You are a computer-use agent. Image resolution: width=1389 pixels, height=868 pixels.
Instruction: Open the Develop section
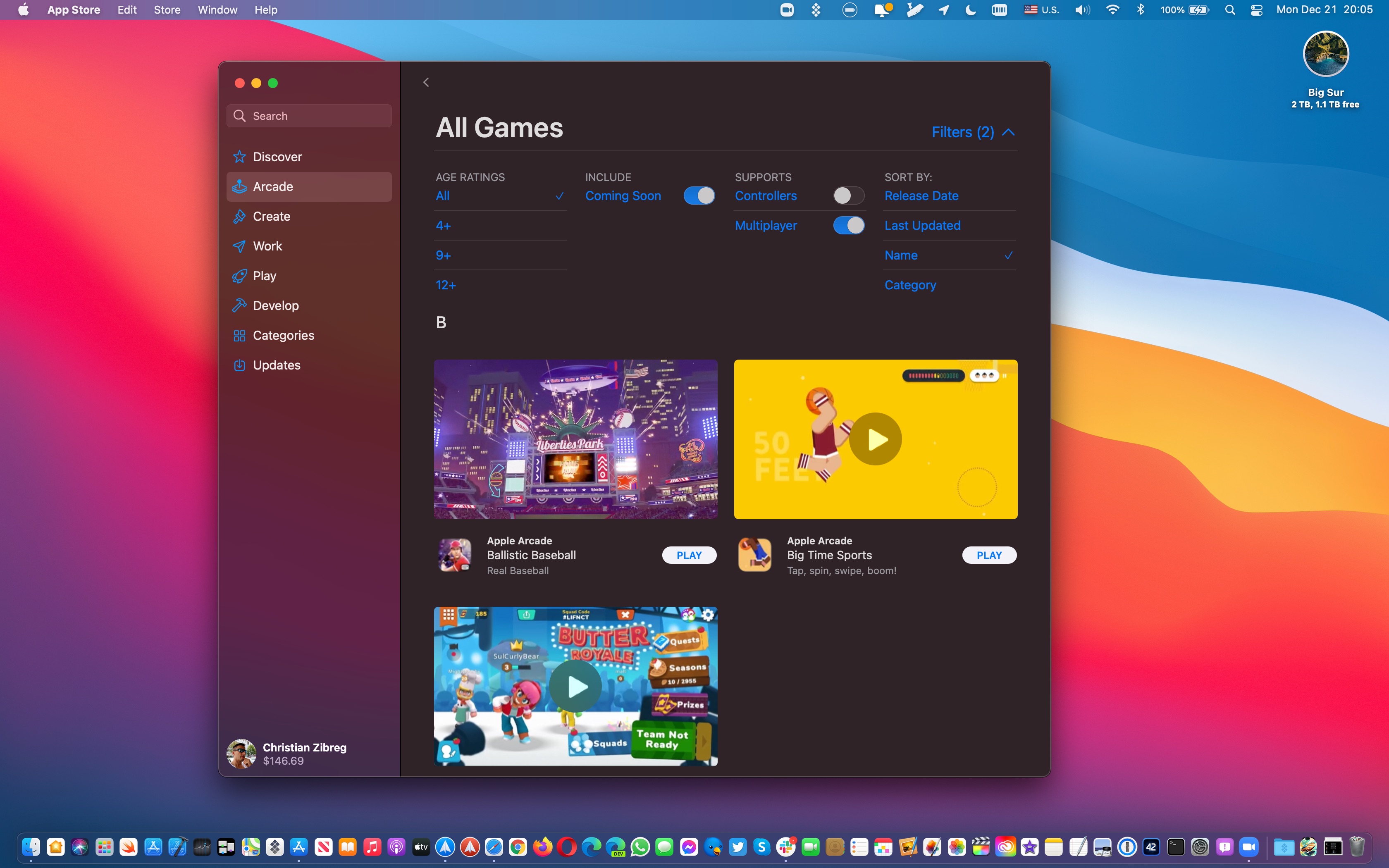click(309, 305)
